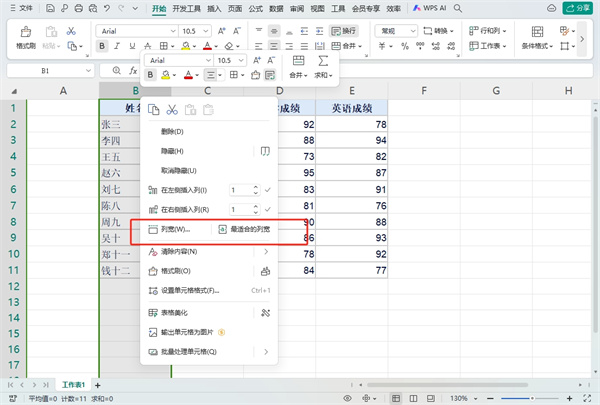Viewport: 600px width, 405px height.
Task: Click the copy icon in context menu
Action: [154, 110]
